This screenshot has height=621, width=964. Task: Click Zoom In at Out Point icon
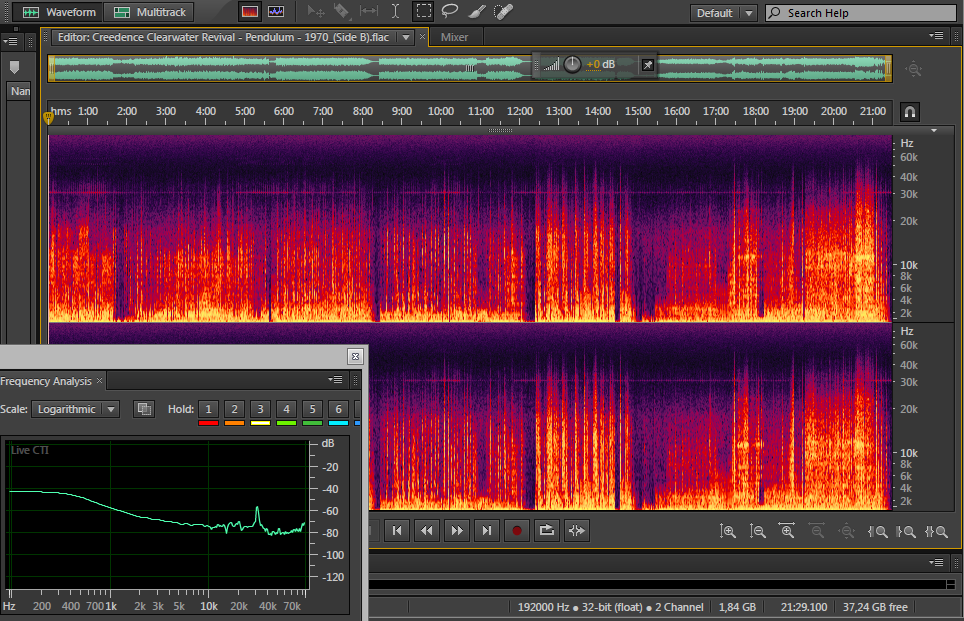(906, 531)
